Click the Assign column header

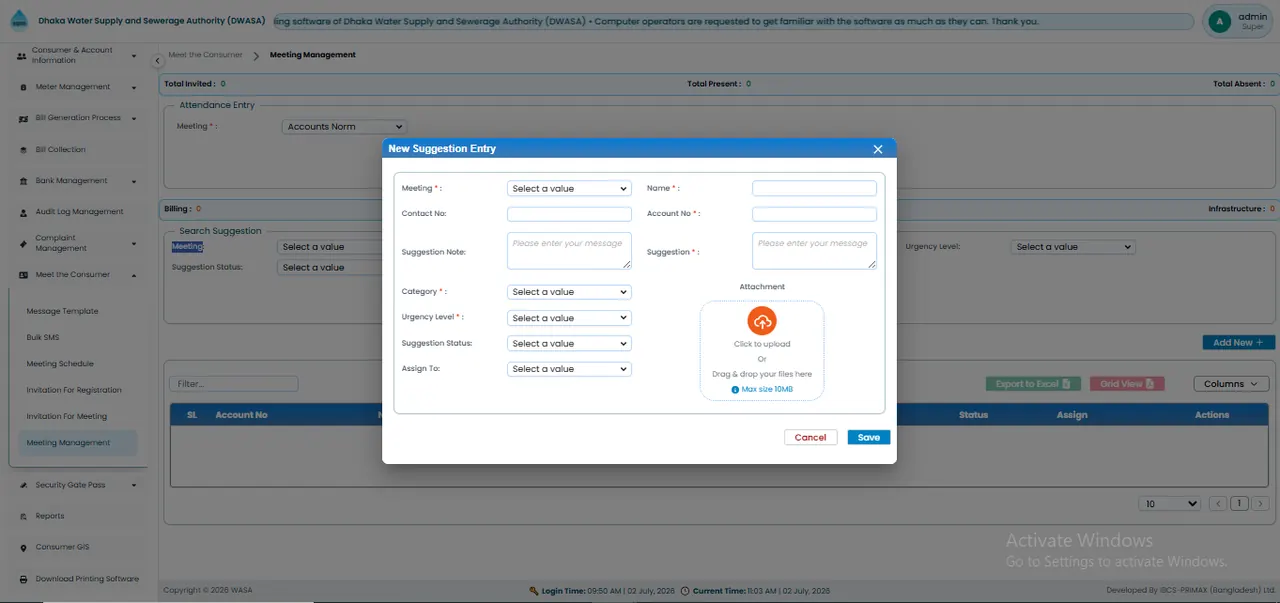coord(1072,415)
